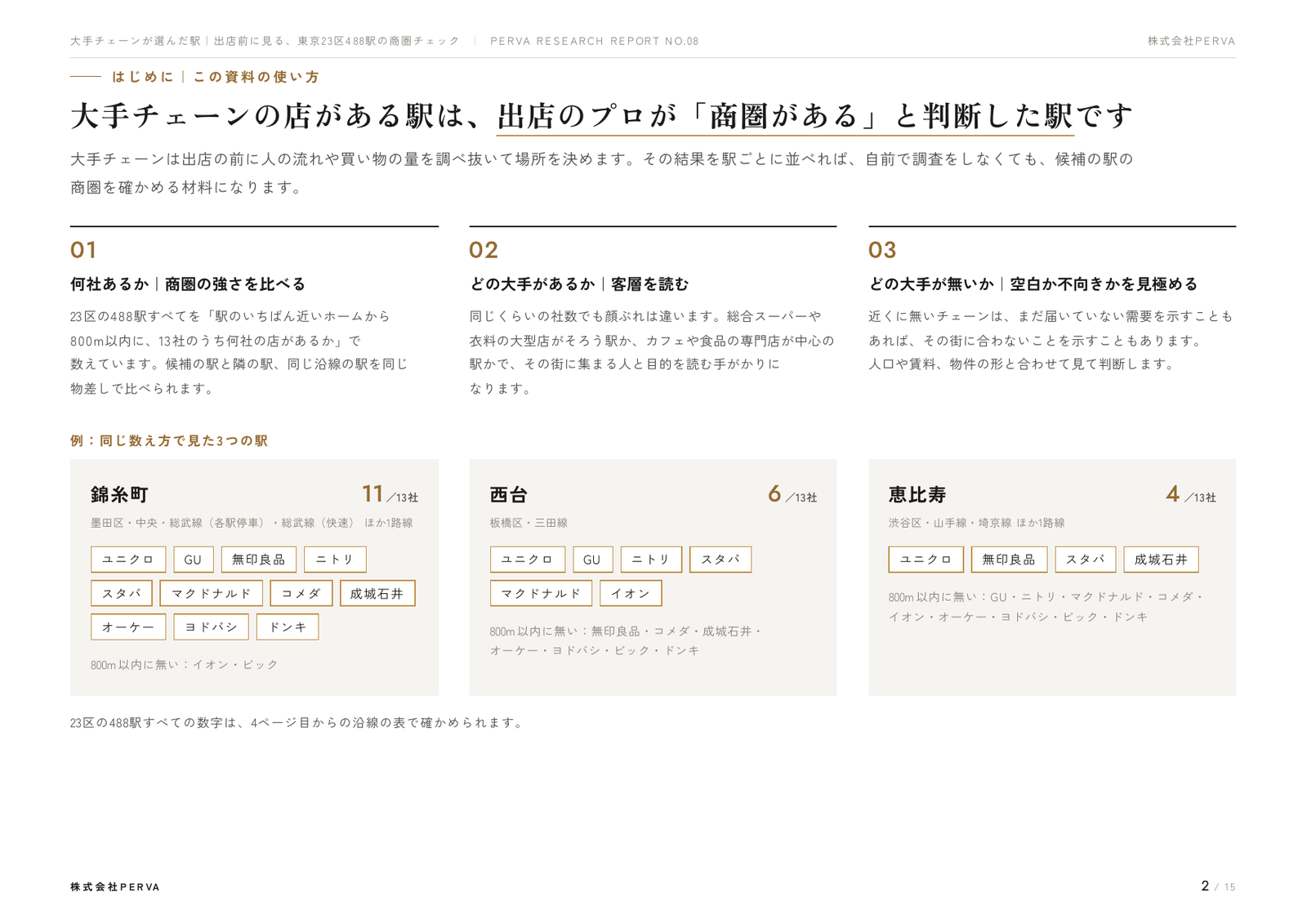Click the underlined phrase "出店のプロが「商圏がある」と判断した駅"
The width and height of the screenshot is (1307, 924).
pyautogui.click(x=785, y=116)
